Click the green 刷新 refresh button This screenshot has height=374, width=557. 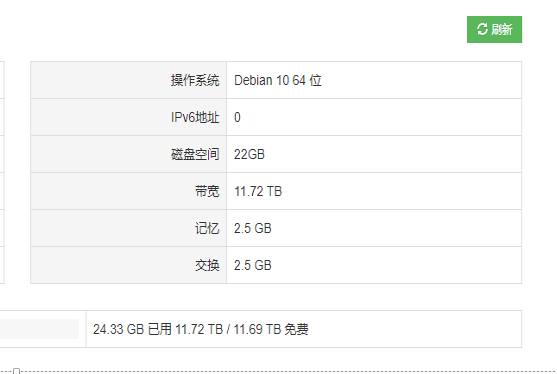[x=494, y=29]
